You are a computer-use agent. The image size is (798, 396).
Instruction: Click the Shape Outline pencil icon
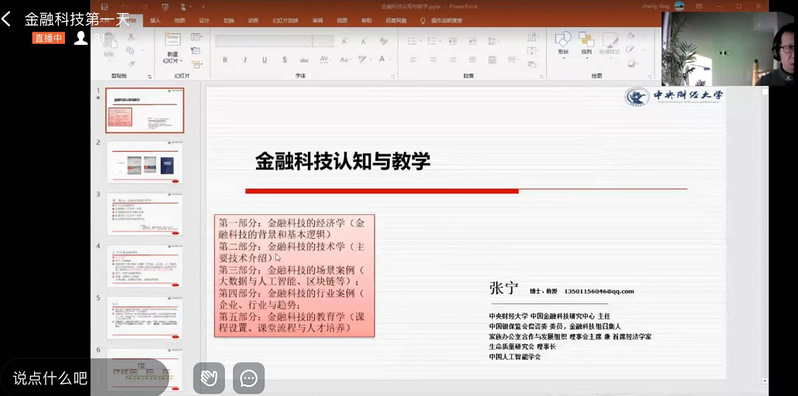tap(631, 49)
